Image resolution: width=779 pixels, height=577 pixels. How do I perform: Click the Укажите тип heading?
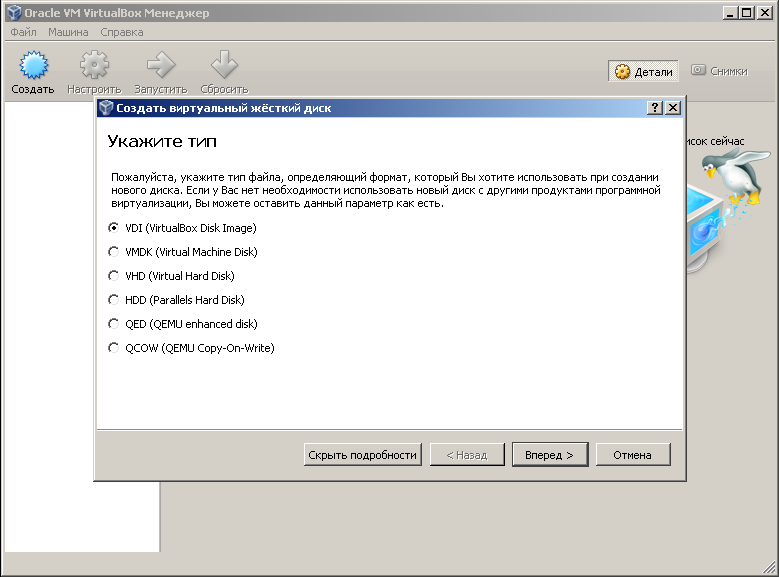[x=162, y=142]
